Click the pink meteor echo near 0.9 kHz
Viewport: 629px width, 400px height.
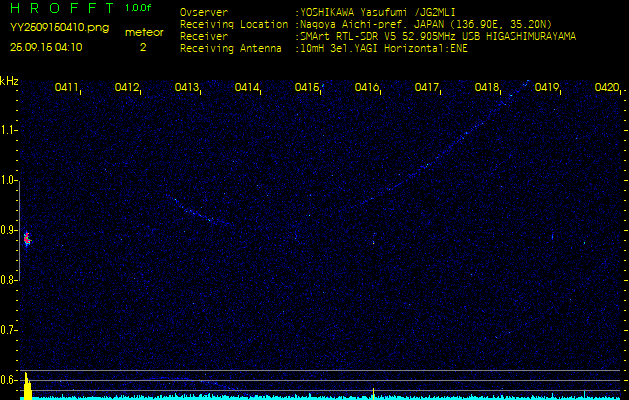coord(27,239)
